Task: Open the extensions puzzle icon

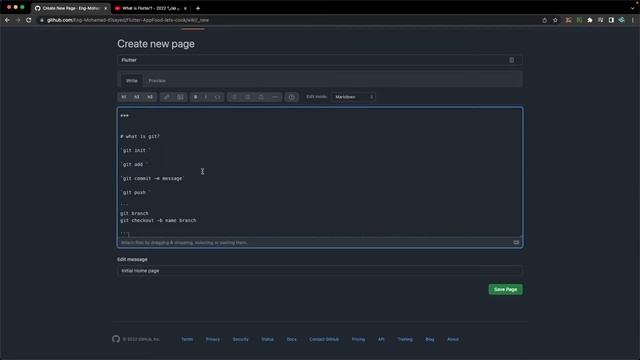Action: 590,20
